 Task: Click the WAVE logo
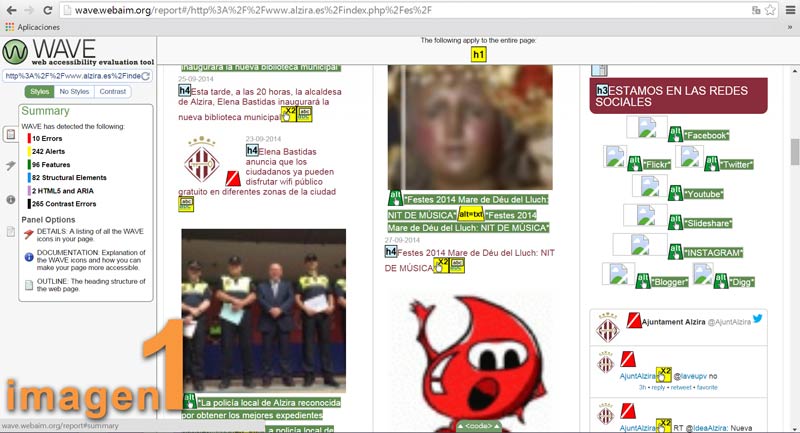[78, 52]
